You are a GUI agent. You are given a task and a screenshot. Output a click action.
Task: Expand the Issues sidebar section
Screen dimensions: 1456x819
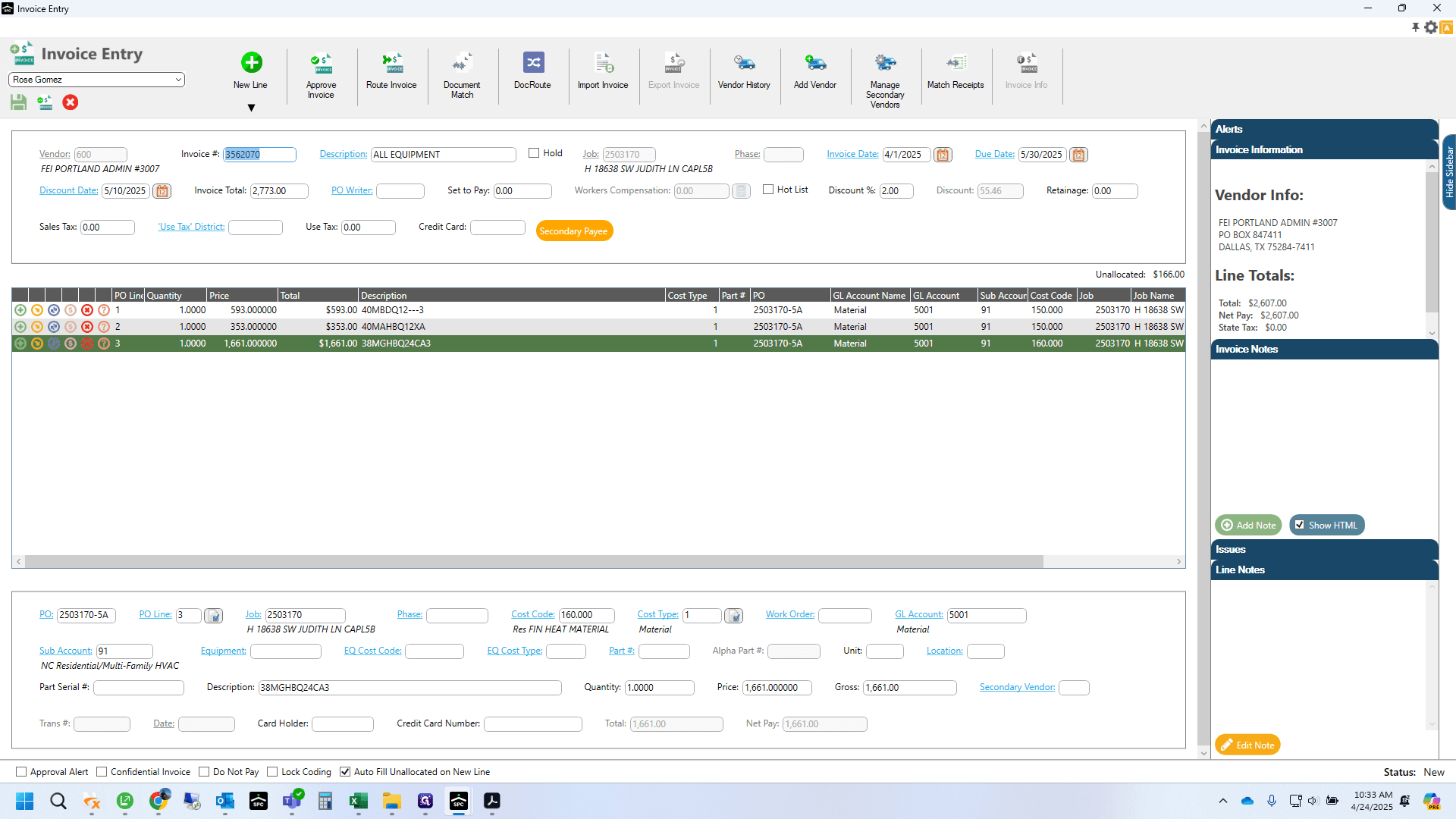1324,549
